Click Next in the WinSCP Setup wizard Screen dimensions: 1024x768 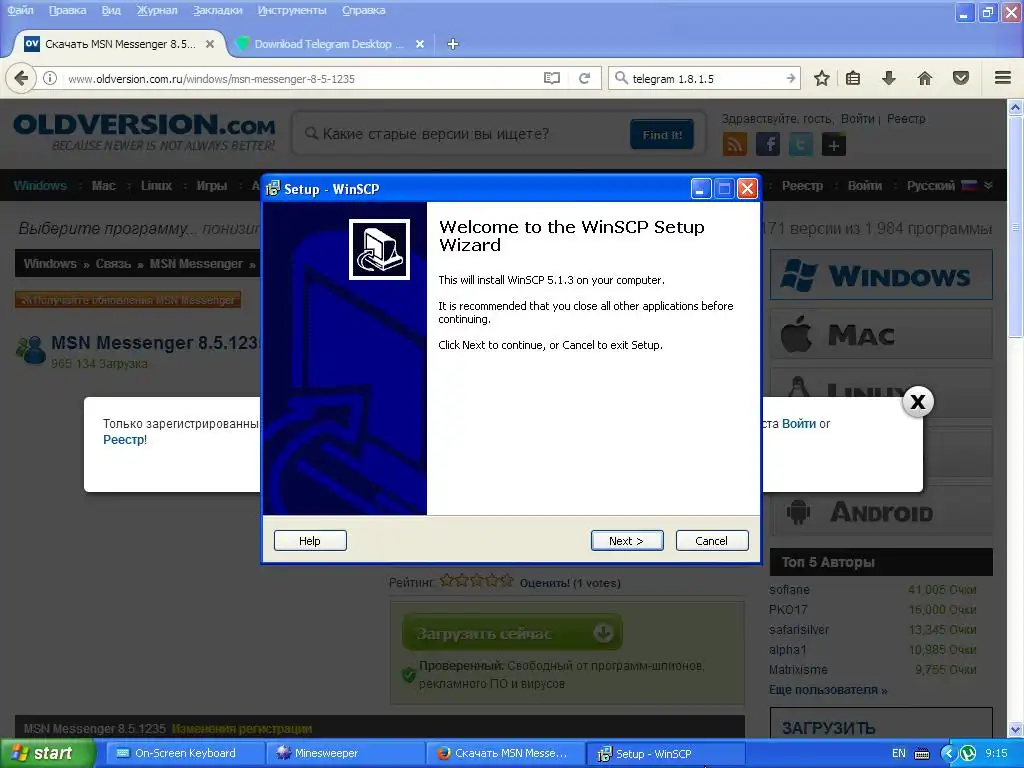pyautogui.click(x=627, y=541)
